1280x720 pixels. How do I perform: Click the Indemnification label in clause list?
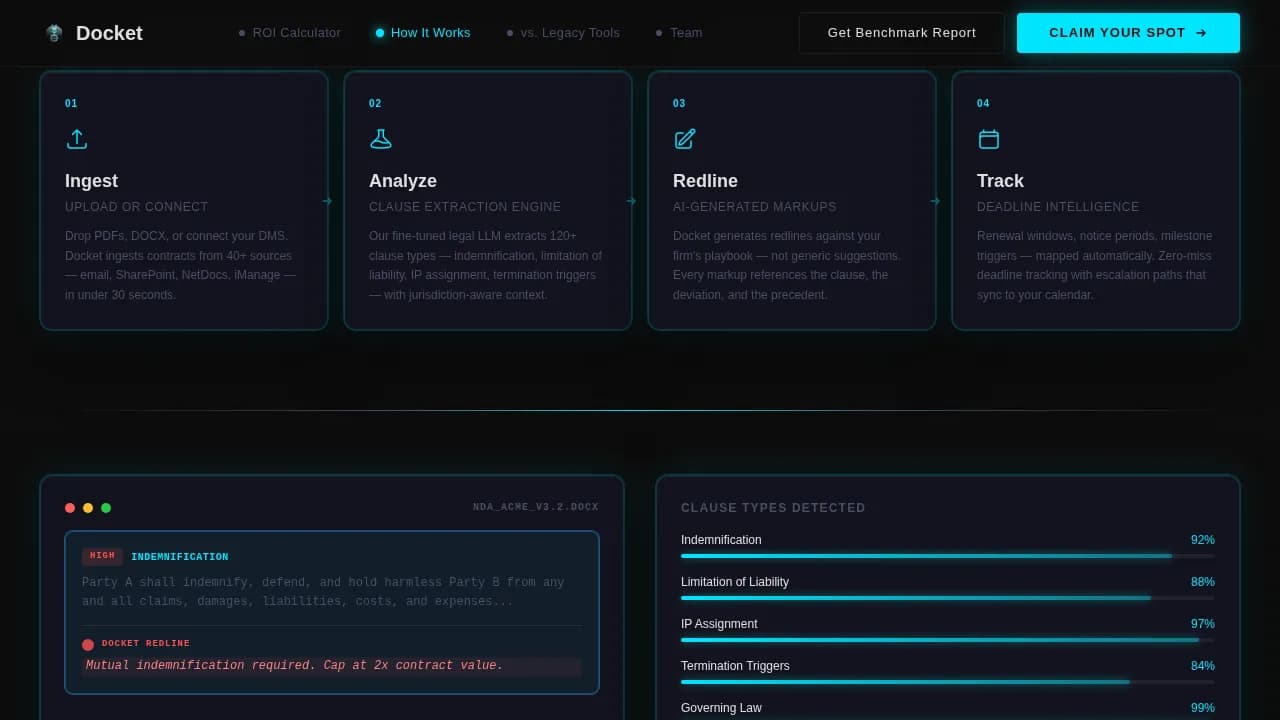coord(721,540)
